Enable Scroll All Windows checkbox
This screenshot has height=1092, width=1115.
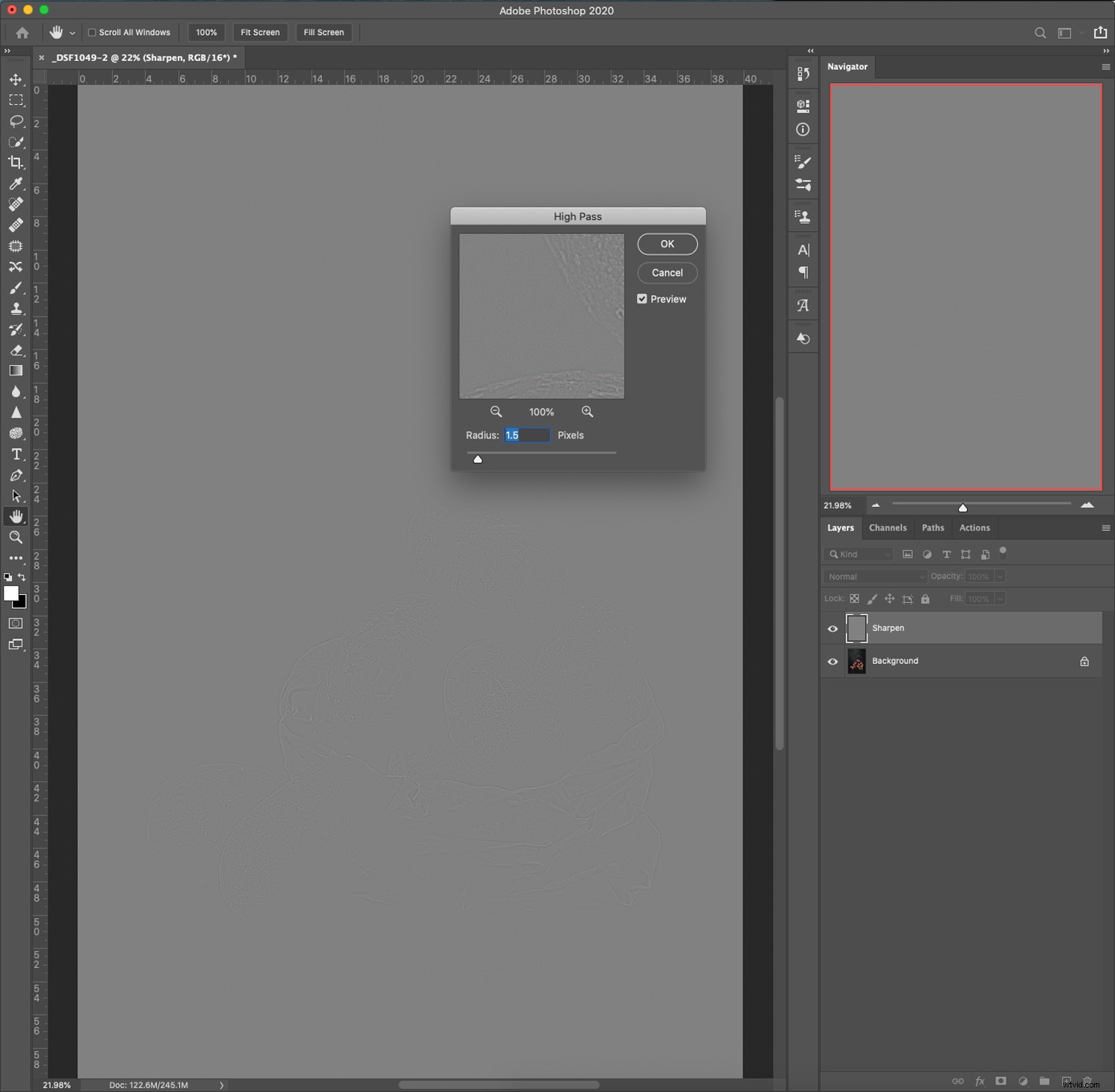click(x=92, y=33)
